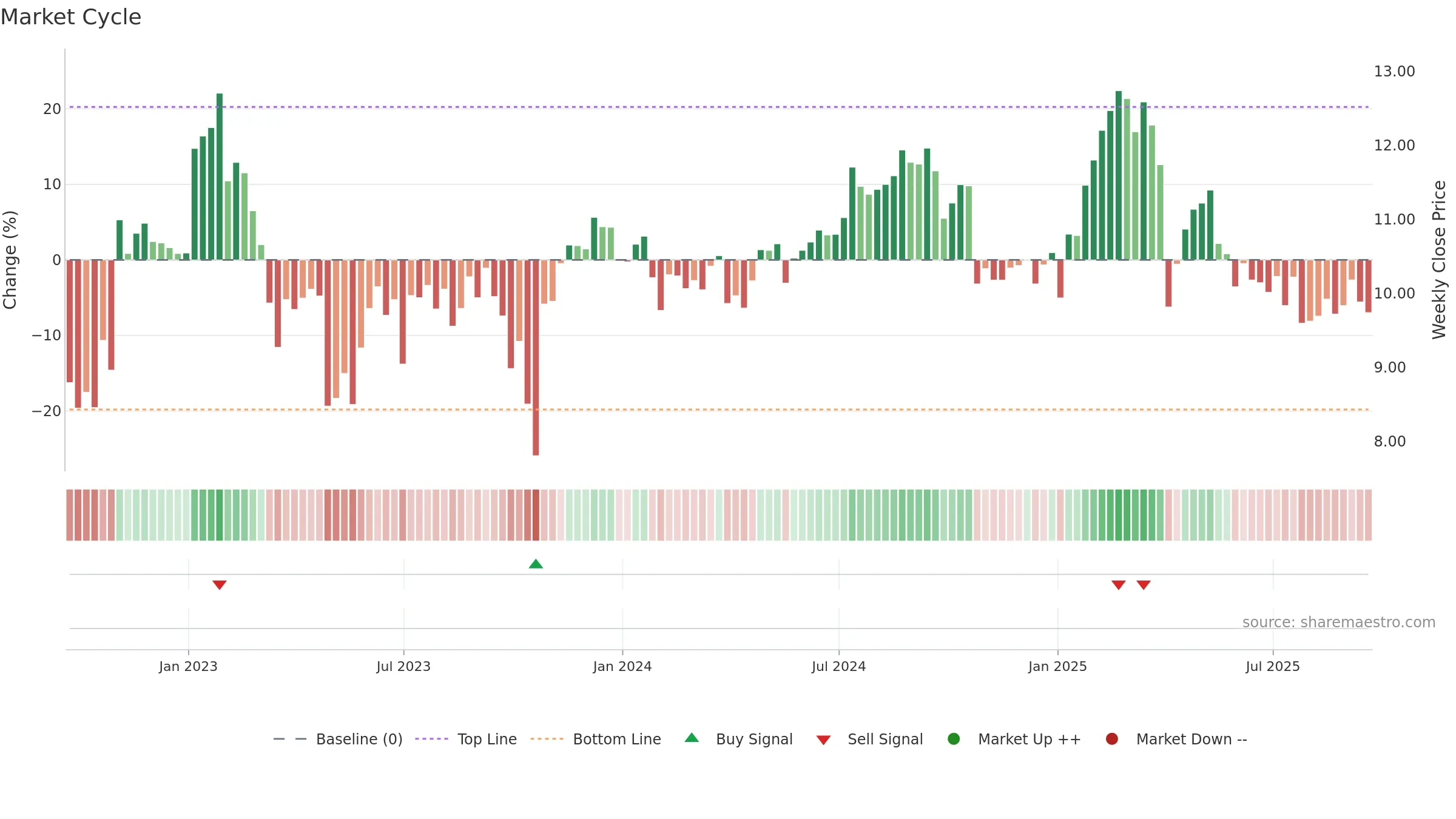Click the 8.00 price axis label
Screen dimensions: 1456x819
tap(1390, 442)
